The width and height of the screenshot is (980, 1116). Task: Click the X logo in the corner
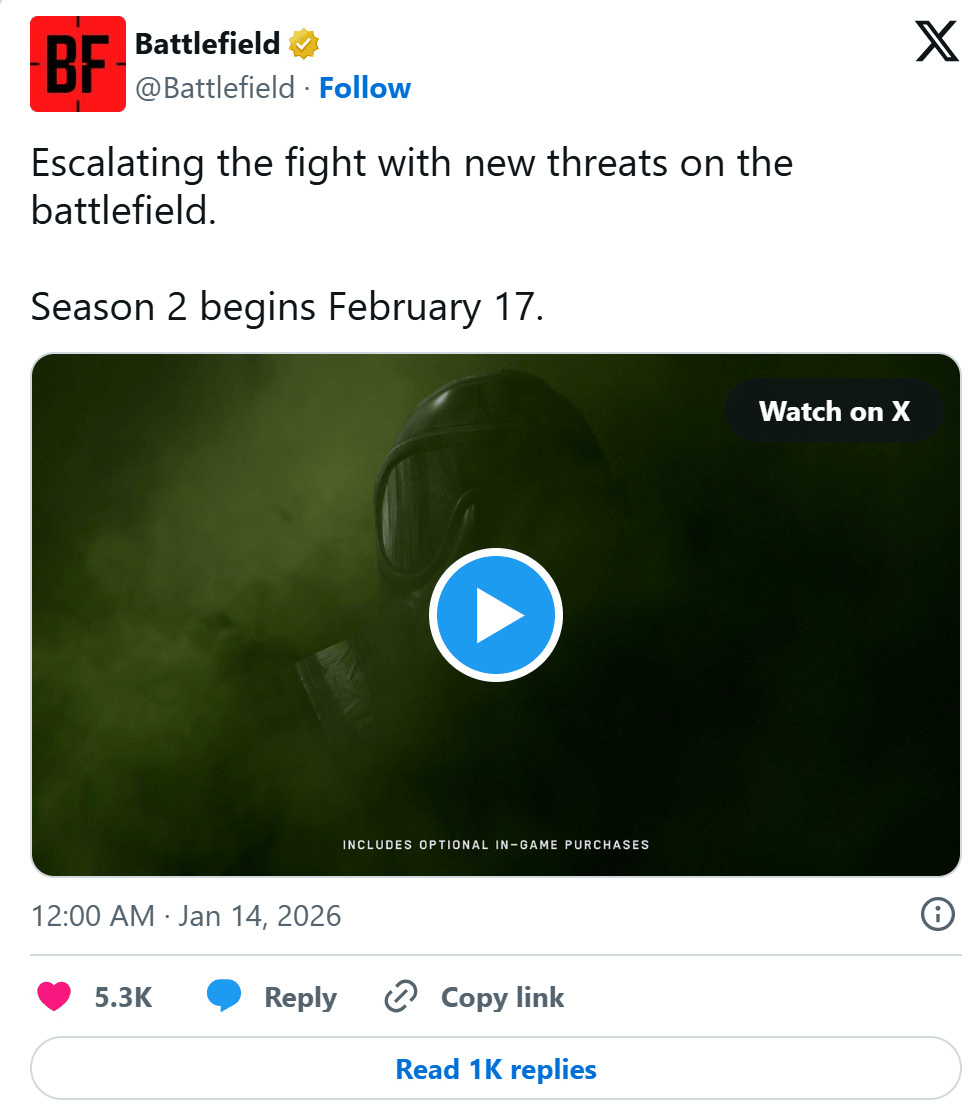[x=937, y=41]
